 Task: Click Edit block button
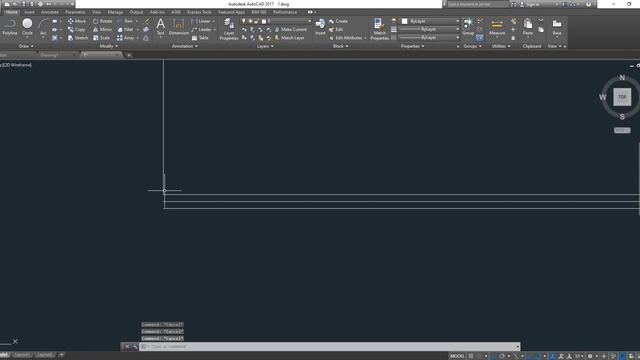[x=336, y=29]
